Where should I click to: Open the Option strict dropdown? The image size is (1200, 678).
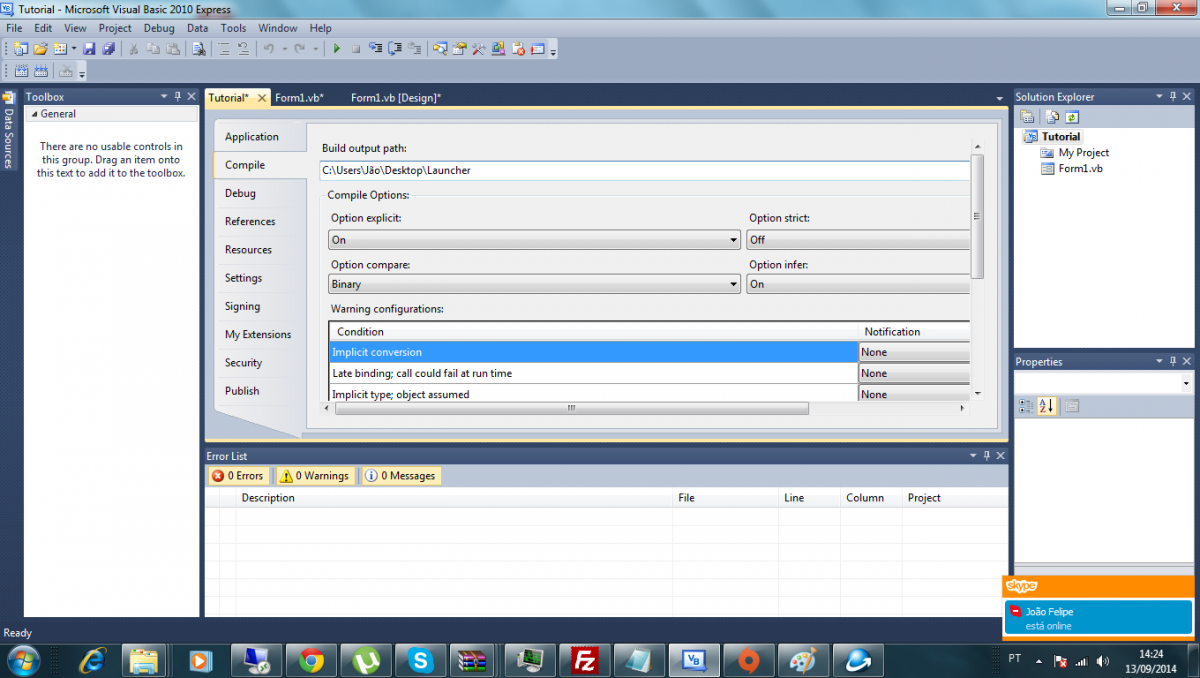[x=858, y=240]
